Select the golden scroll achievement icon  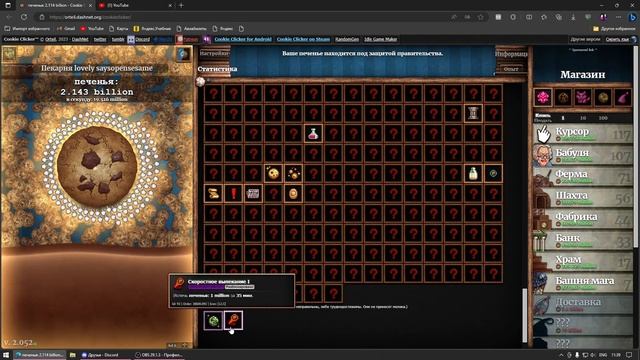(213, 193)
